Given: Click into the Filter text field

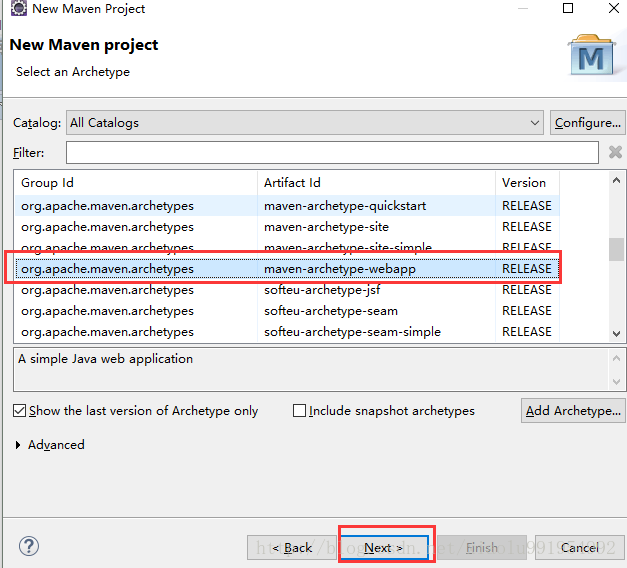Looking at the screenshot, I should (332, 152).
